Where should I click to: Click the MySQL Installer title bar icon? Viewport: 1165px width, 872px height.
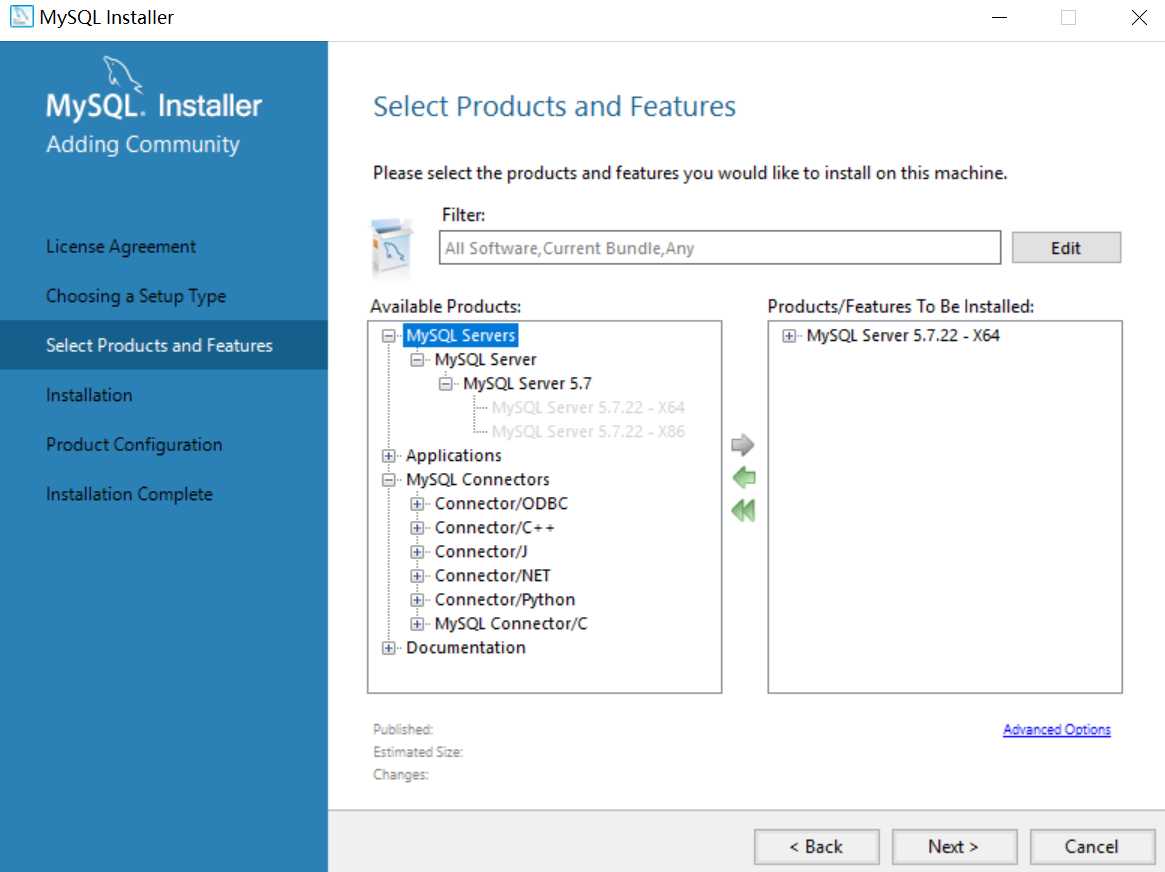coord(22,16)
